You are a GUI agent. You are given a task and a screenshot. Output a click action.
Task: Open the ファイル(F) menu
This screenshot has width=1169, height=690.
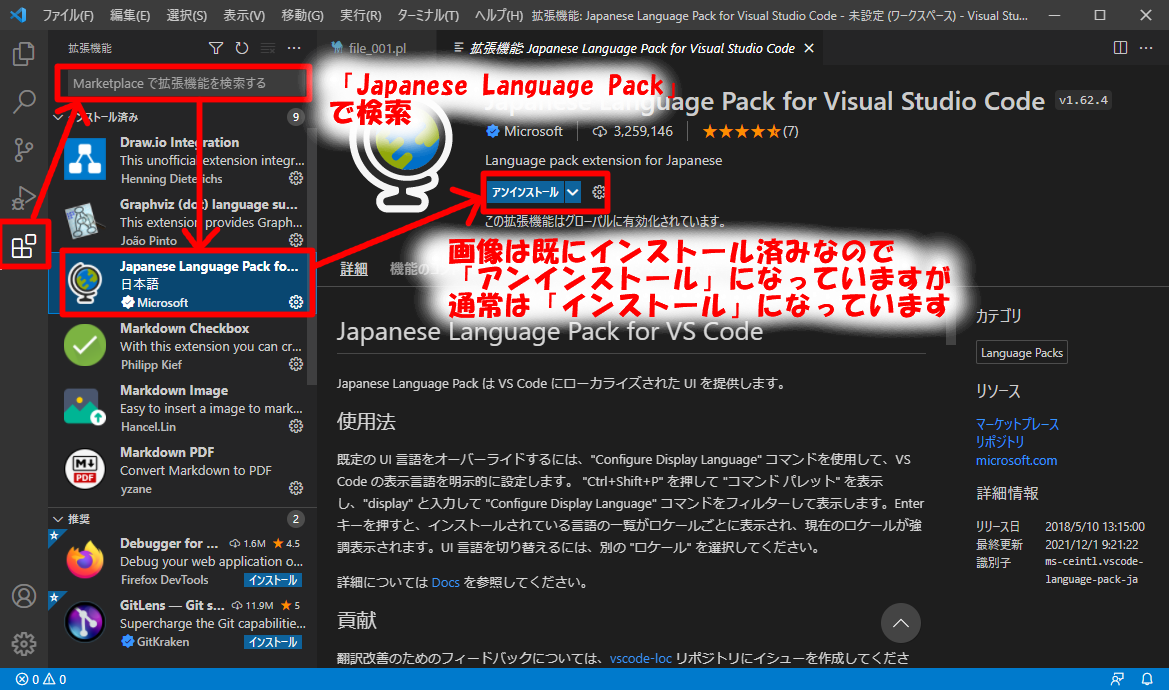tap(68, 15)
